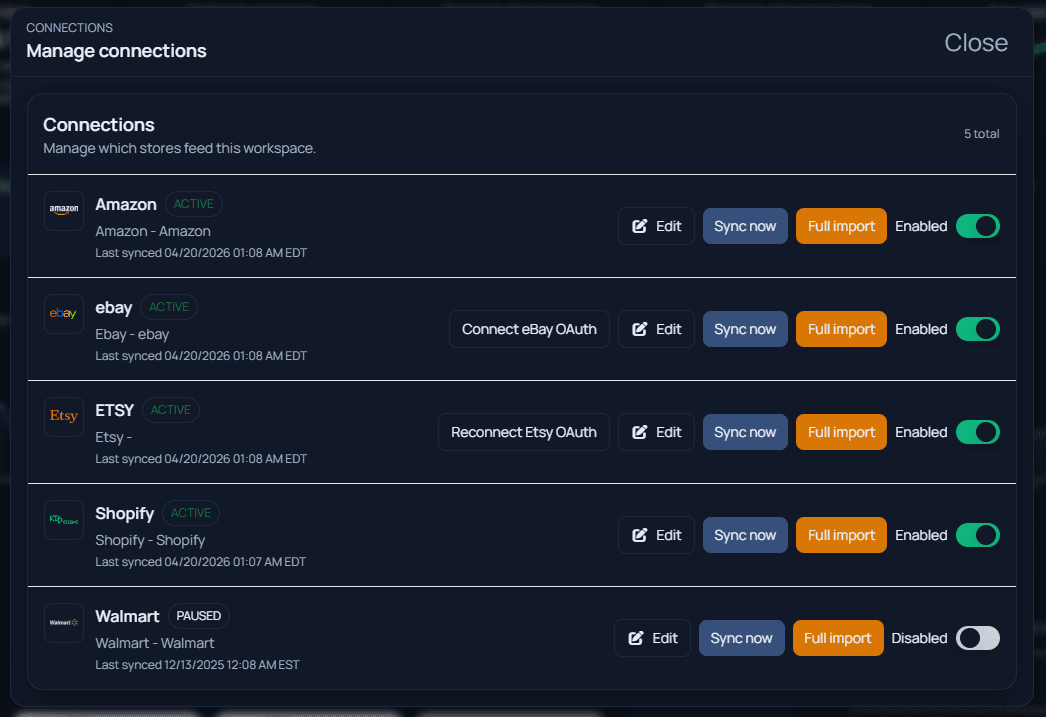Run Full import for Walmart
This screenshot has height=717, width=1046.
(x=838, y=638)
